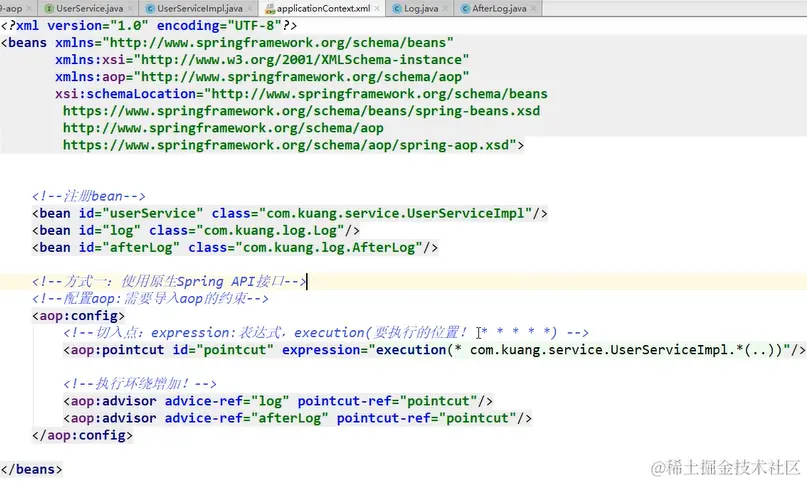
Task: Click the afterLog bean definition line
Action: pyautogui.click(x=235, y=247)
